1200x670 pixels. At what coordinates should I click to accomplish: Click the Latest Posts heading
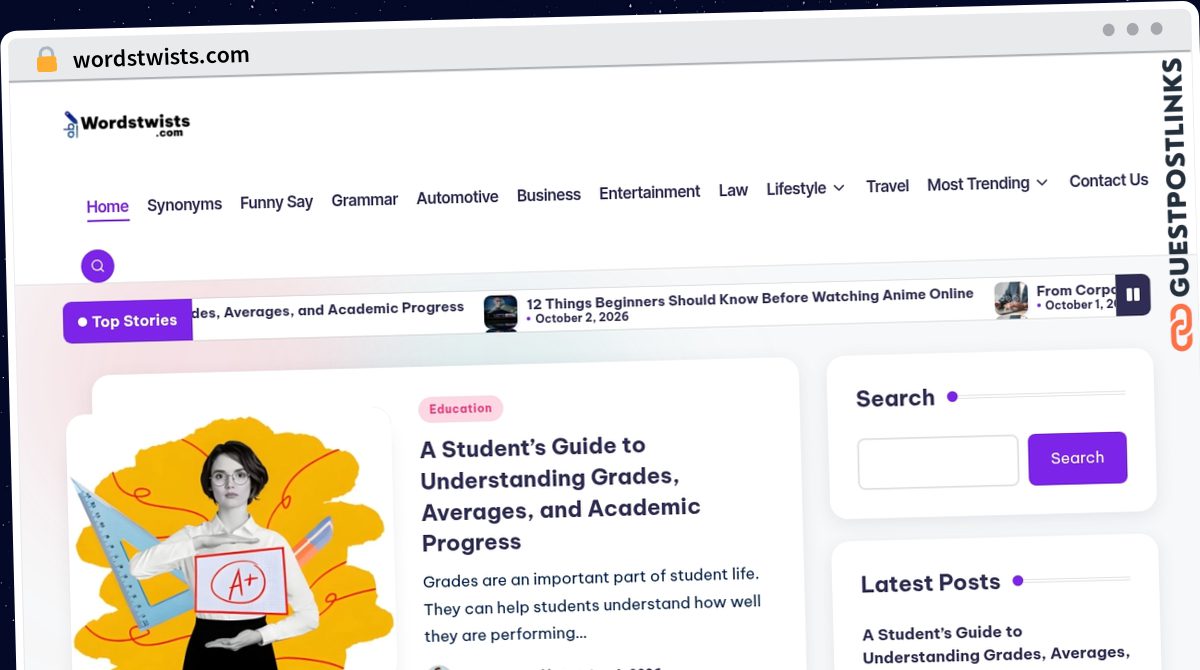point(930,583)
